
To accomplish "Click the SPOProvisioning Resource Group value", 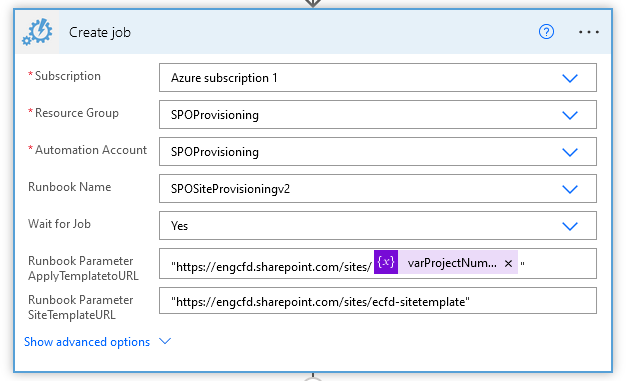I will click(215, 115).
